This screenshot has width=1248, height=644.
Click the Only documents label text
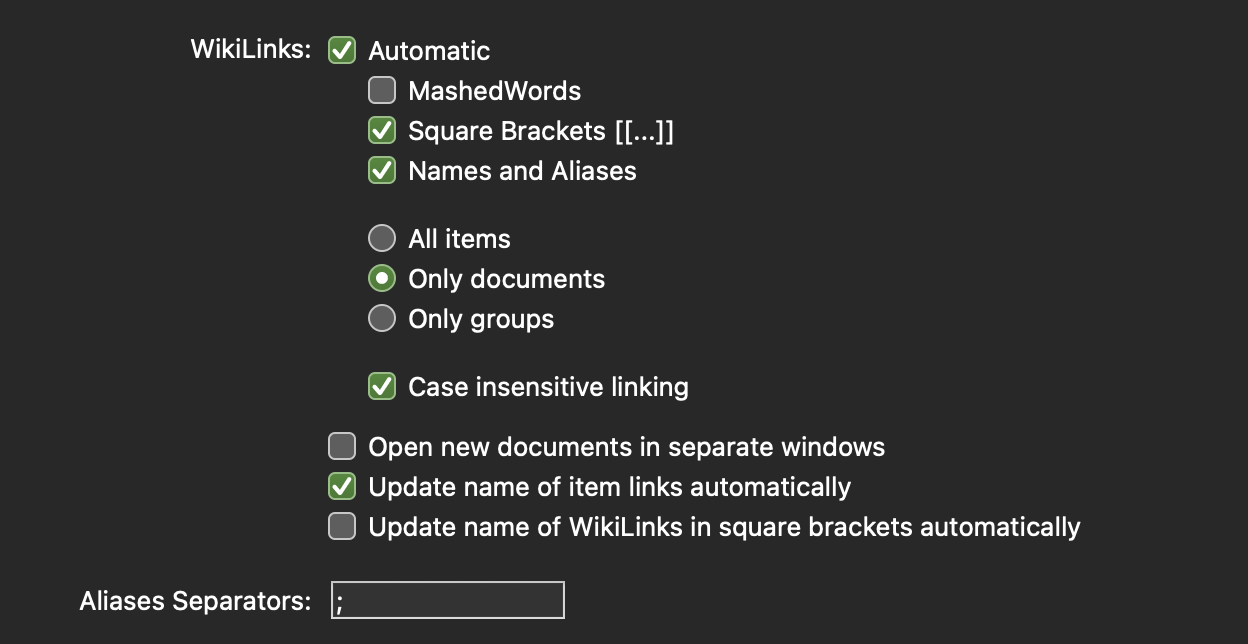pos(506,279)
